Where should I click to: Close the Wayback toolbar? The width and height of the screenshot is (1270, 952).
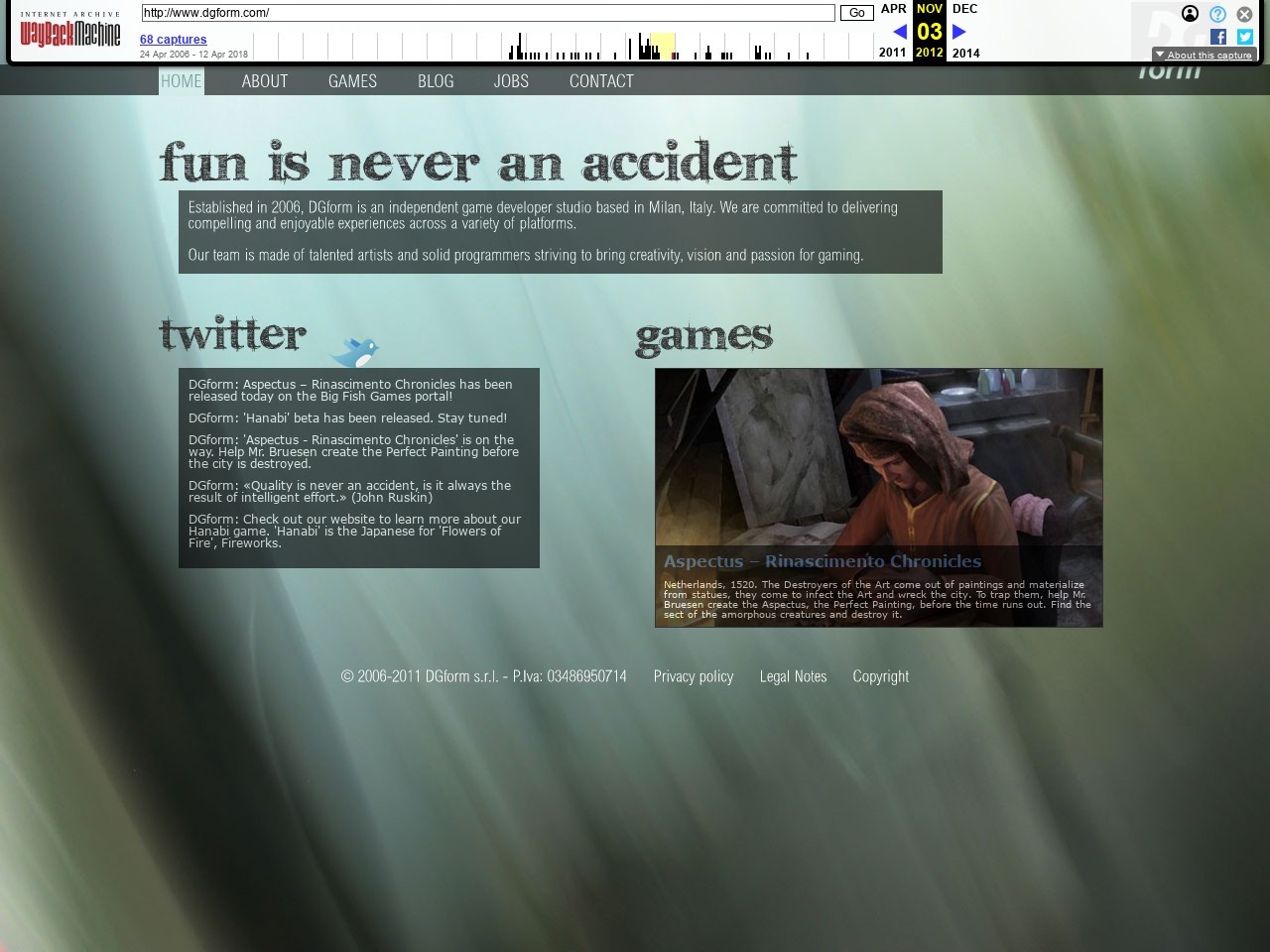tap(1244, 14)
